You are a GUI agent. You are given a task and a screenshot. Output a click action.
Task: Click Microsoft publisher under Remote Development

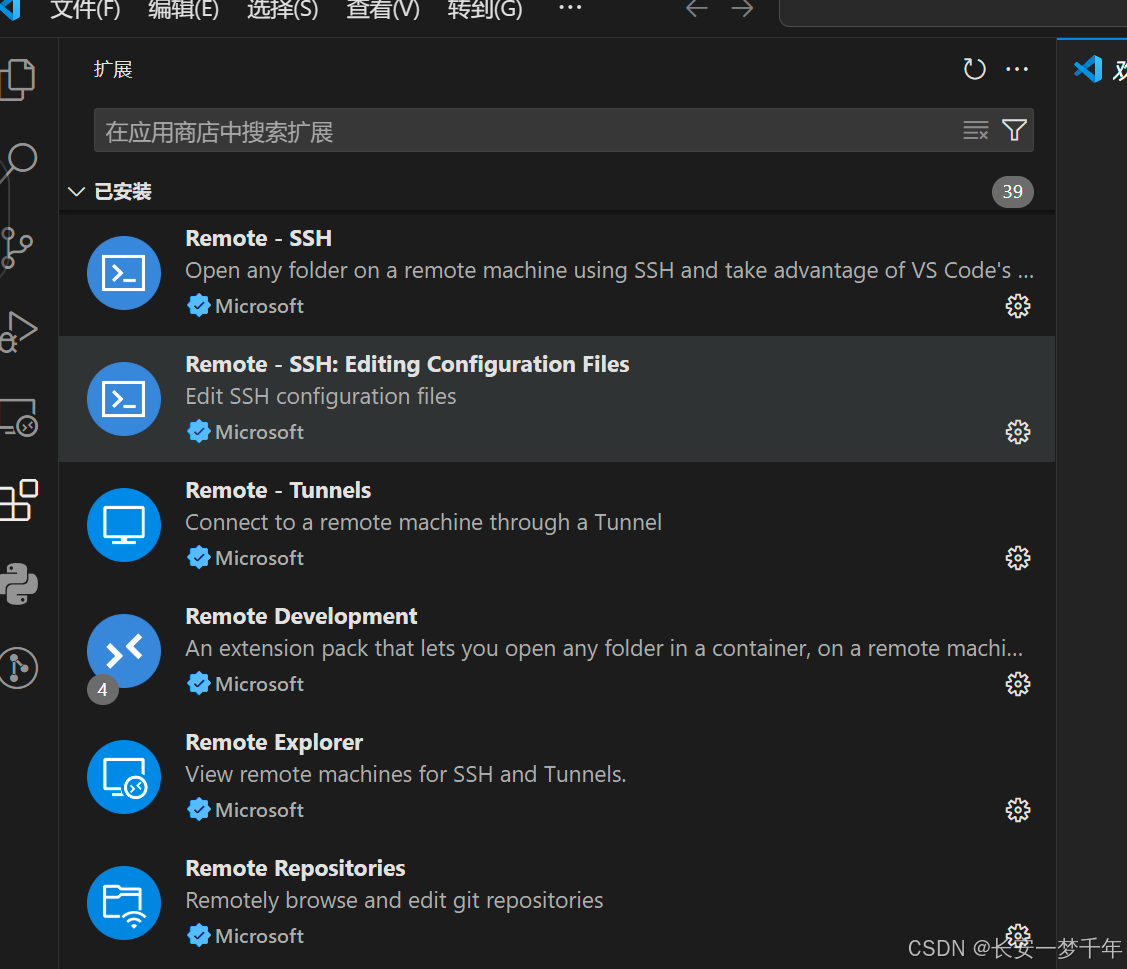[259, 684]
